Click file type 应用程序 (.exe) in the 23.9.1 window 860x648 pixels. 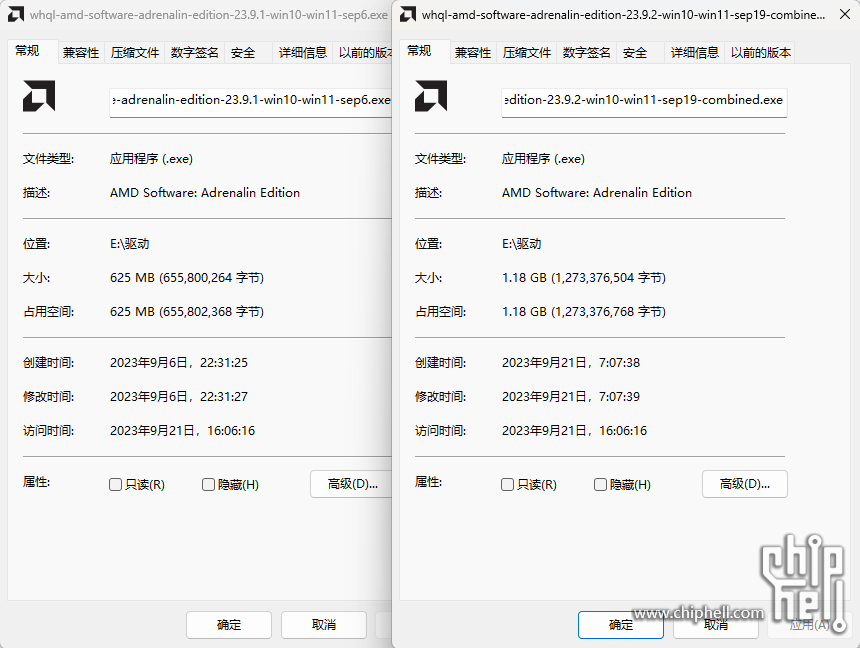tap(151, 159)
